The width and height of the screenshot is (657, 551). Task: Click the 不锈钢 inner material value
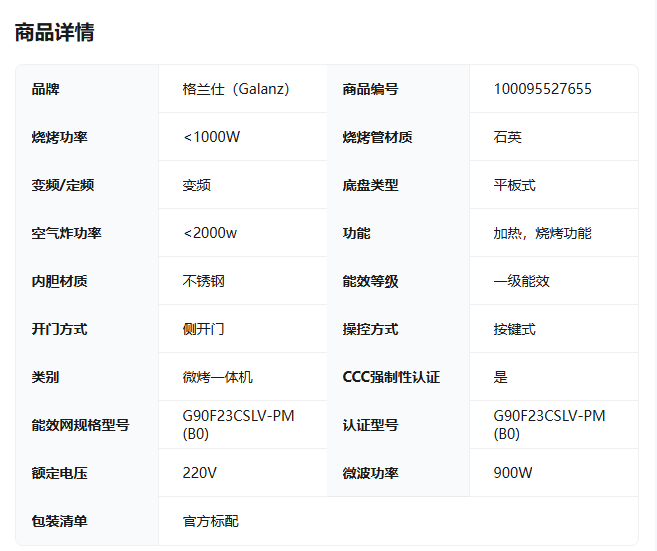pos(204,281)
